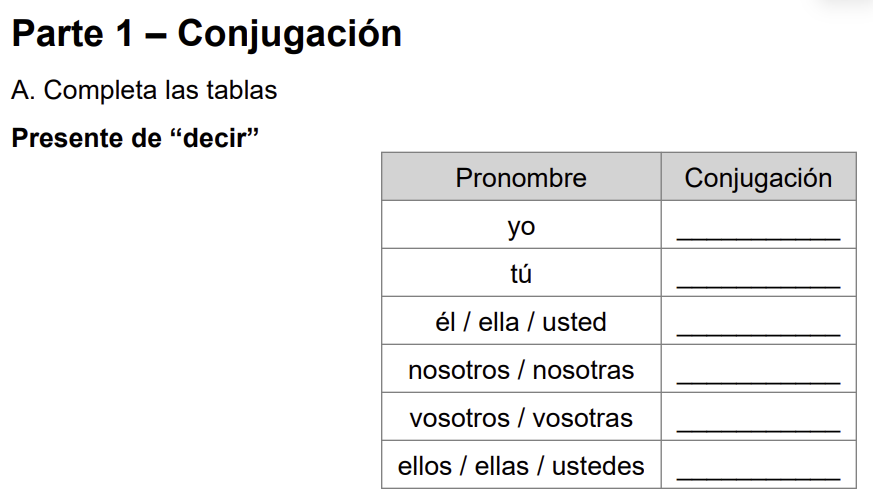Click the "tú" pronoun cell
Screen dimensions: 873x499
point(521,274)
